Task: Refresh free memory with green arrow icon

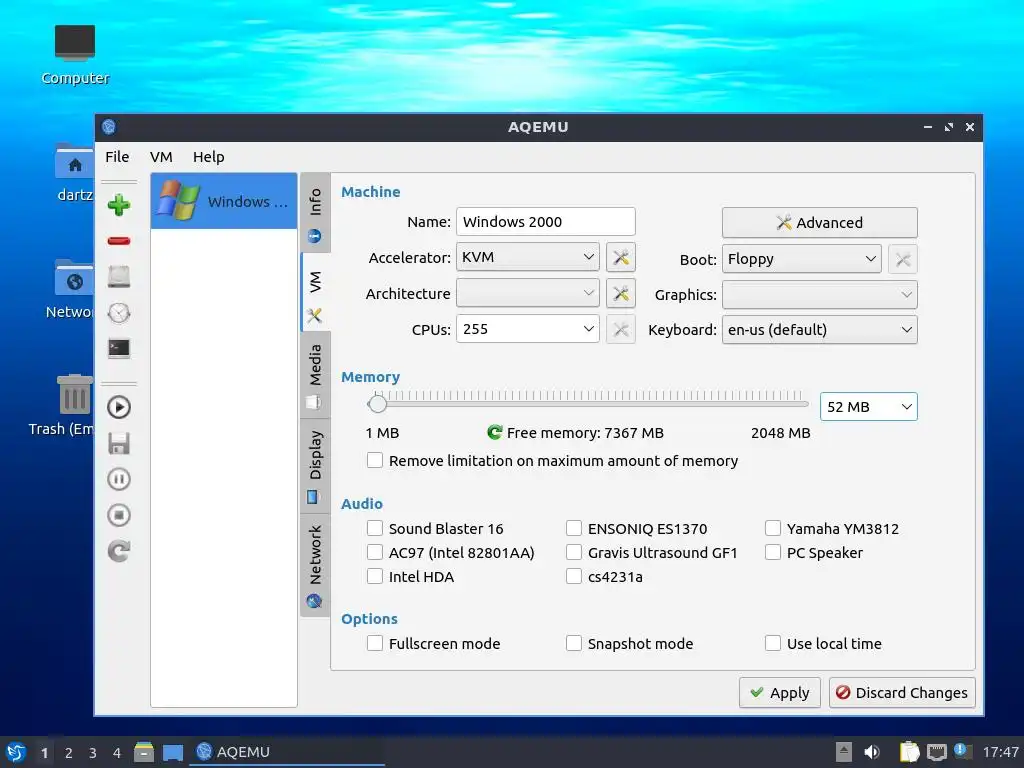Action: click(x=494, y=432)
